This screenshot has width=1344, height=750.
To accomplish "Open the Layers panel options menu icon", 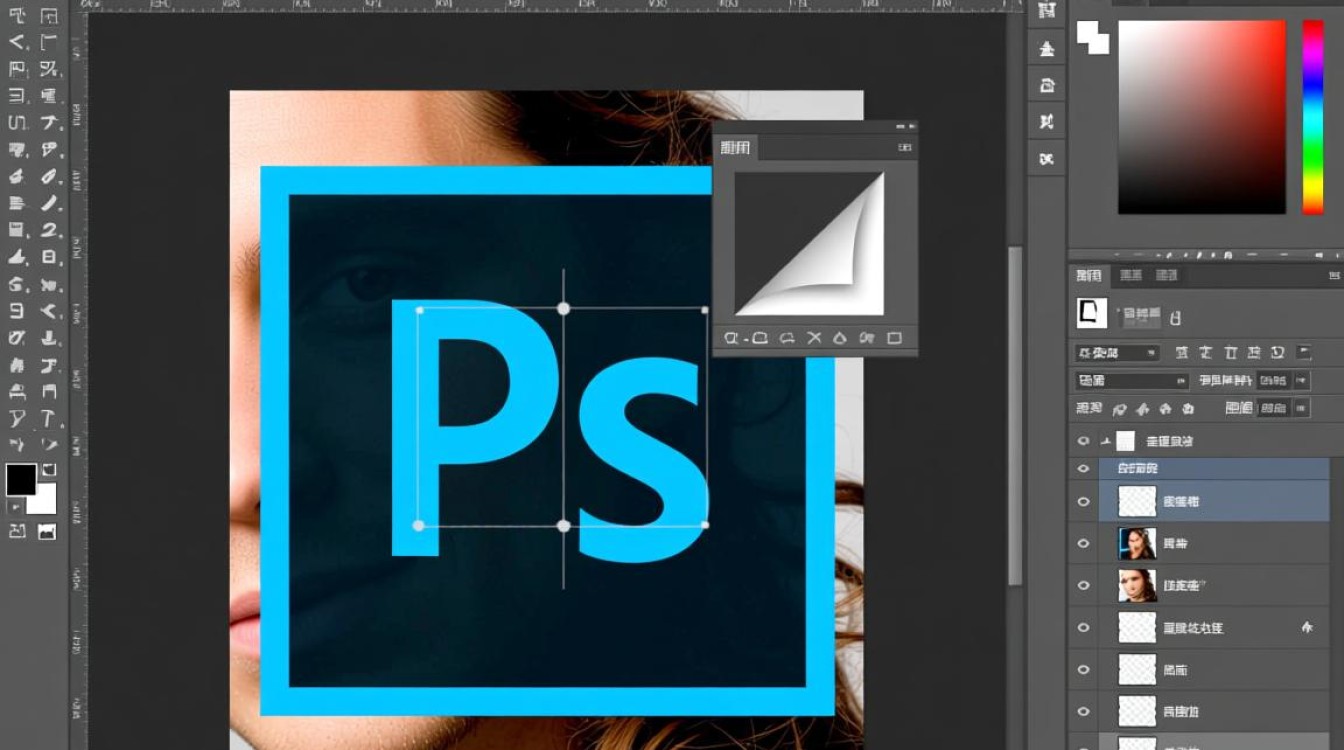I will pos(1335,276).
